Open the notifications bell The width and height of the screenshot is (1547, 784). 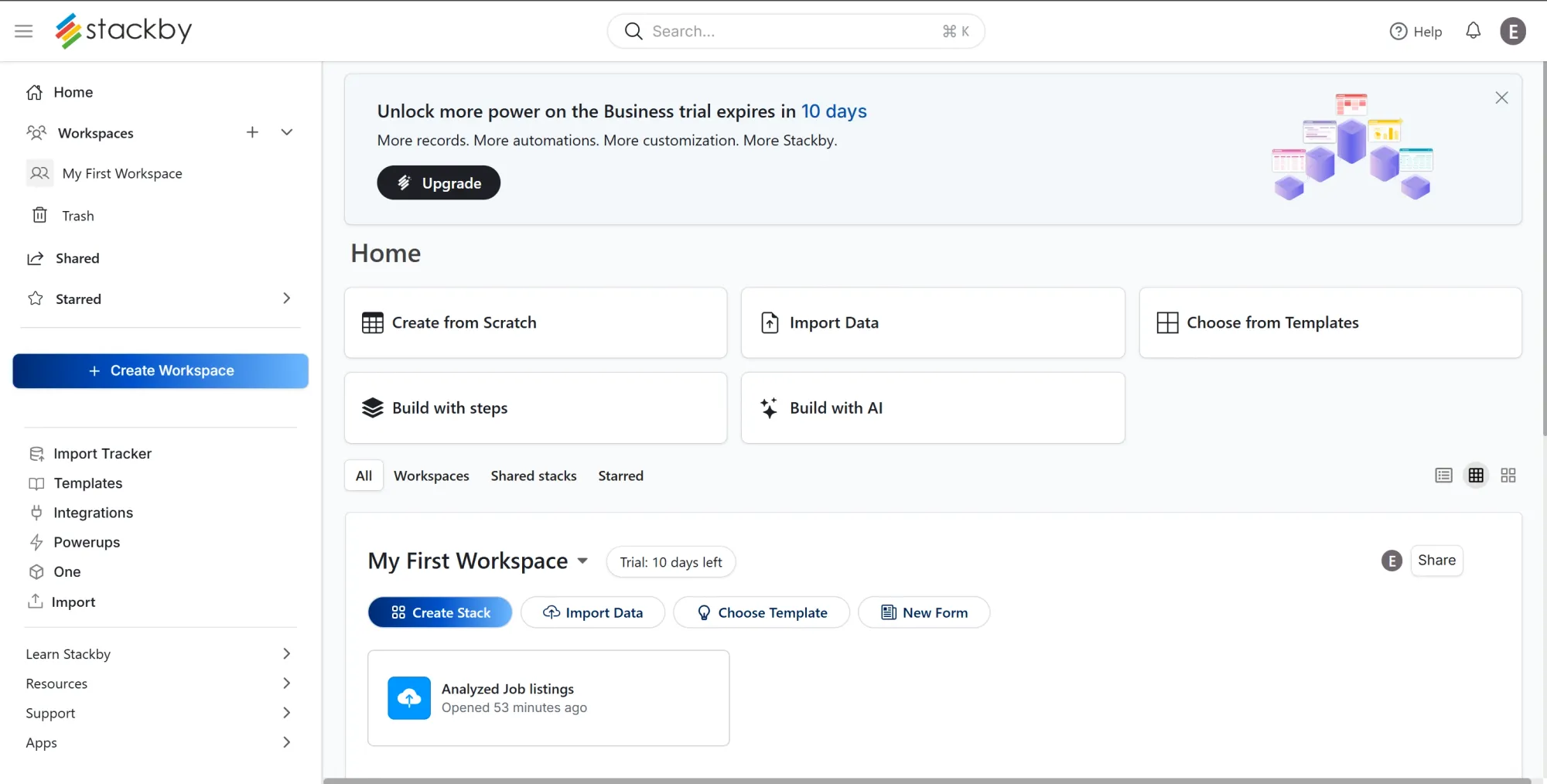(x=1473, y=31)
